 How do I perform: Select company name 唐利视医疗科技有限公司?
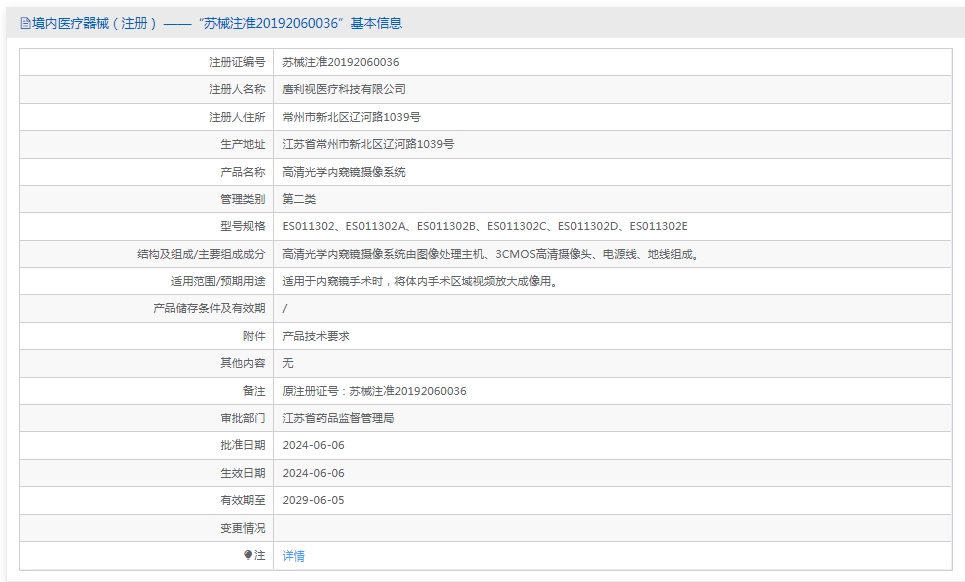(x=344, y=89)
